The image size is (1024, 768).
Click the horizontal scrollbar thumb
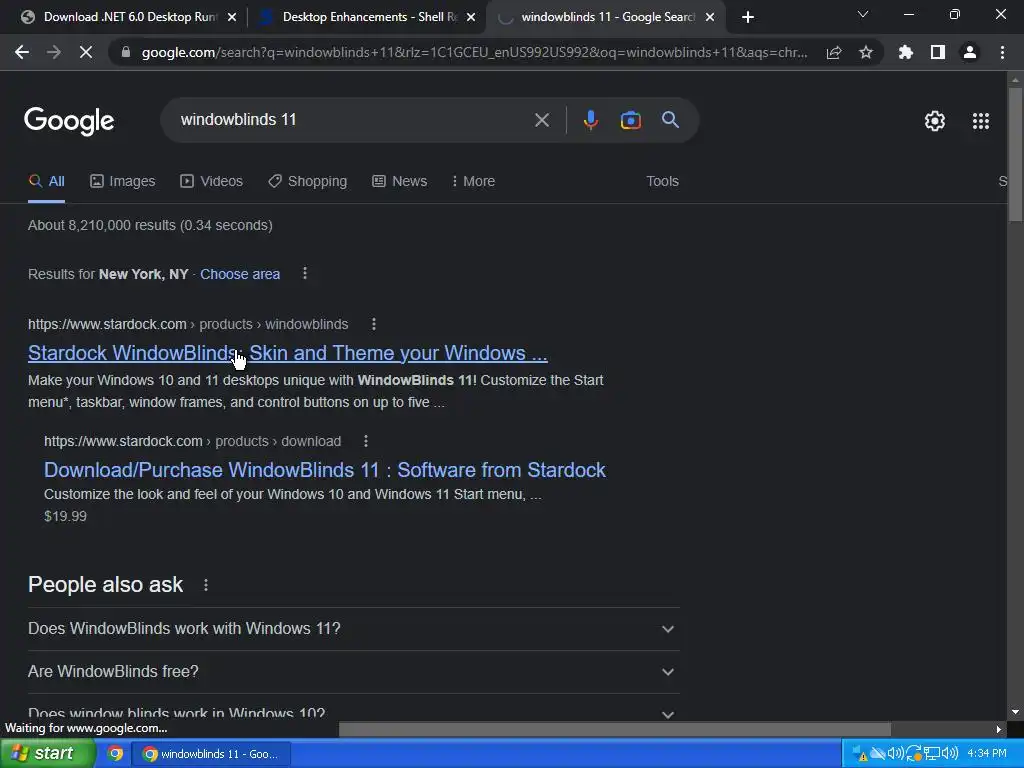[615, 729]
